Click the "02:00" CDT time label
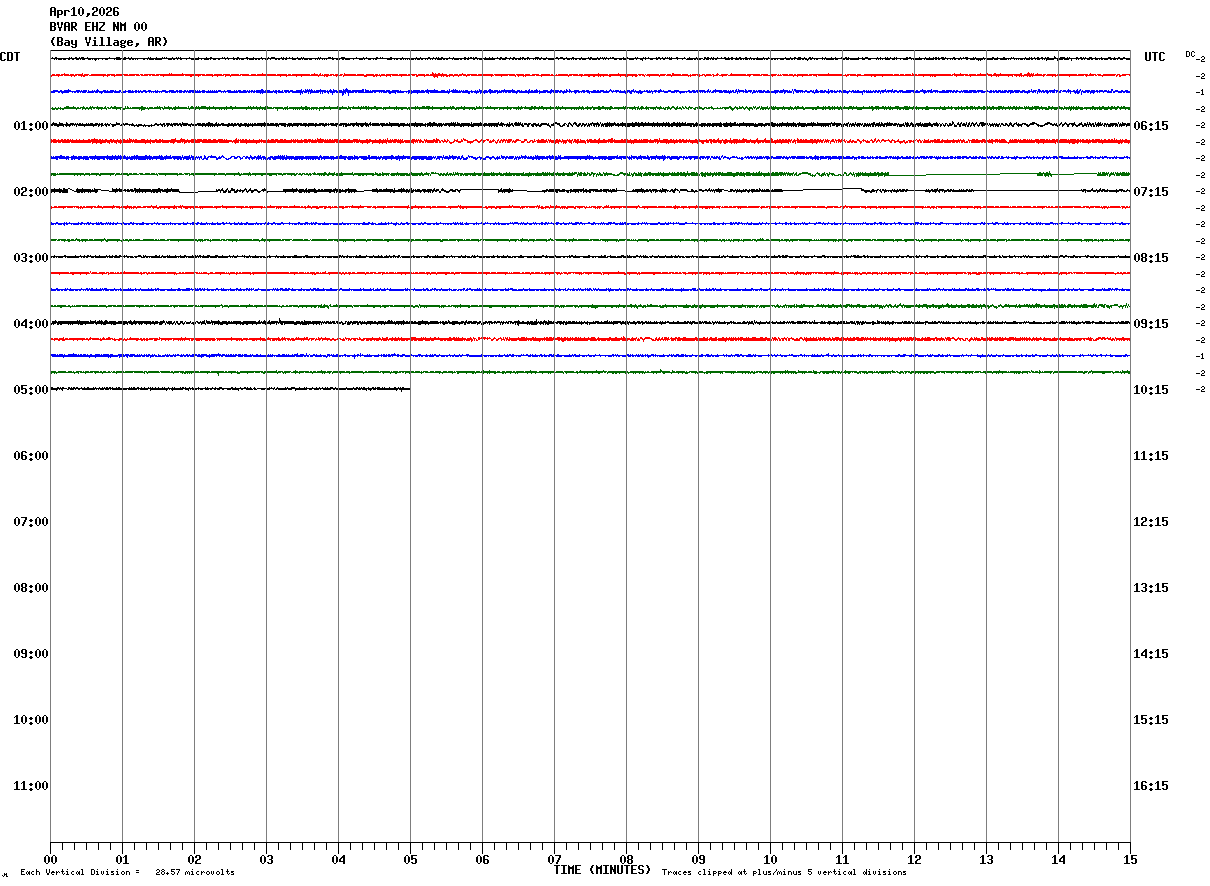 31,192
